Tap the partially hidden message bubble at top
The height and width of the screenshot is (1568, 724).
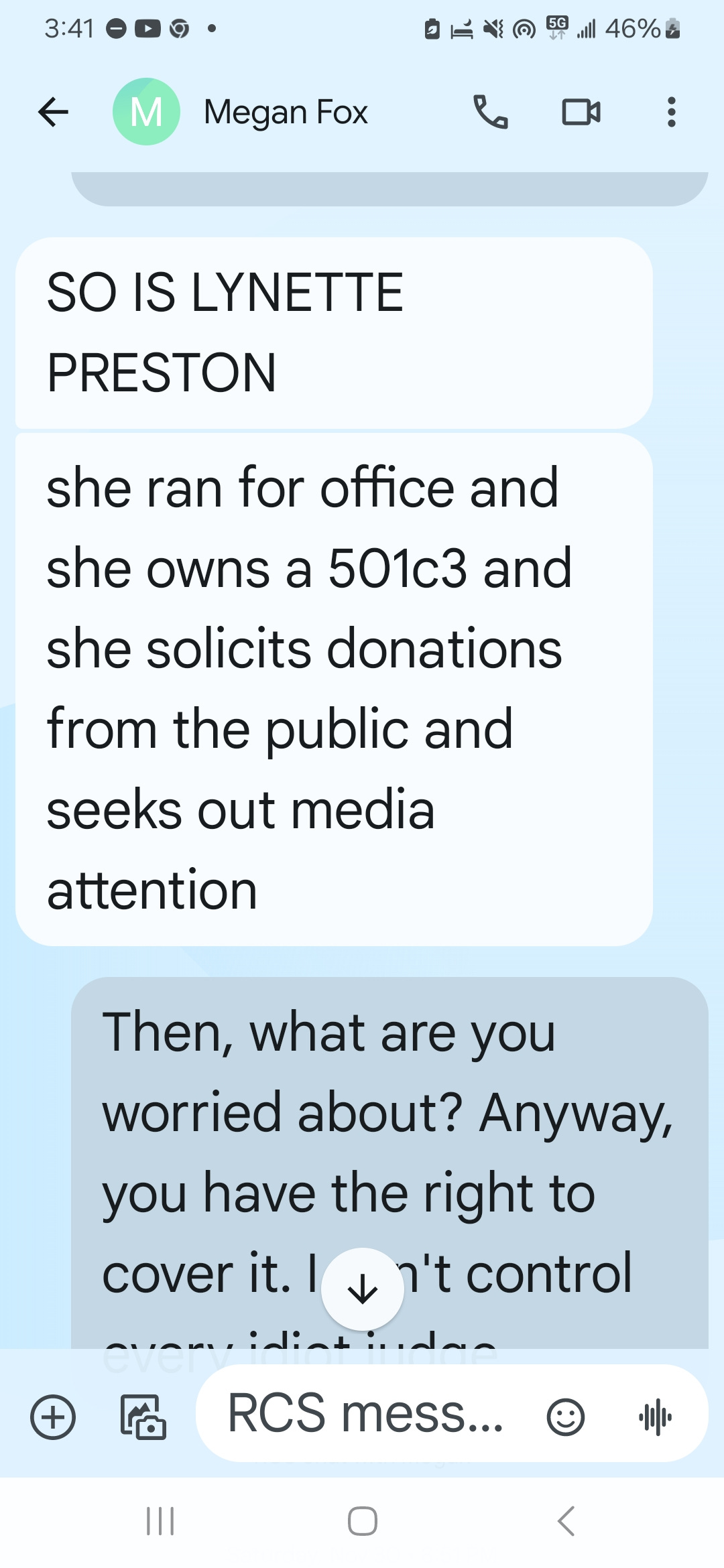click(389, 189)
